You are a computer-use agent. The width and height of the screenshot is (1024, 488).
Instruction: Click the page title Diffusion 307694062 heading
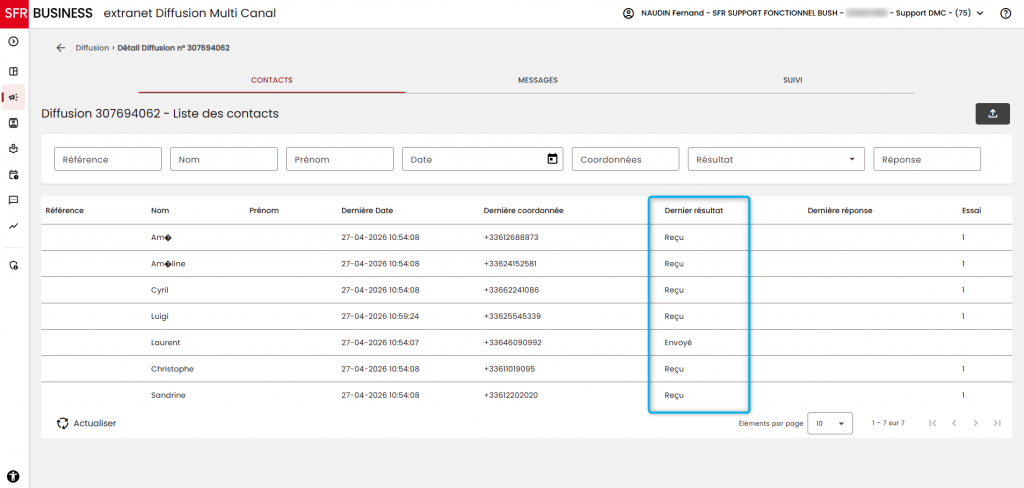pos(160,114)
